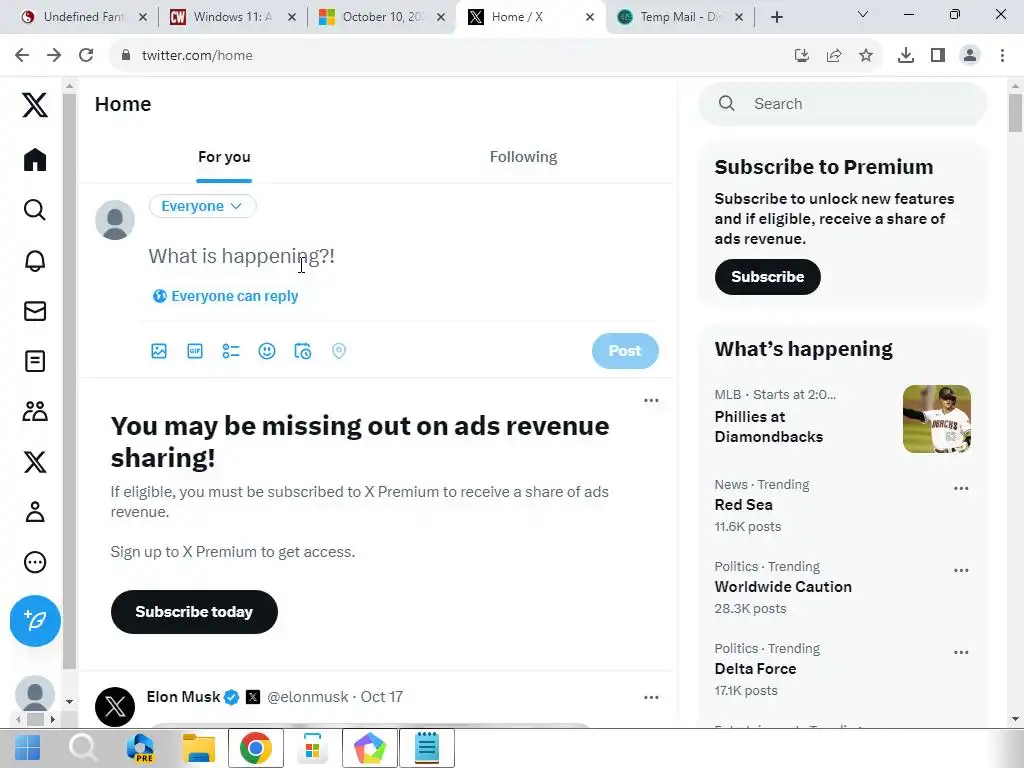Screen dimensions: 1024x768
Task: Expand the Everyone audience dropdown
Action: [202, 206]
